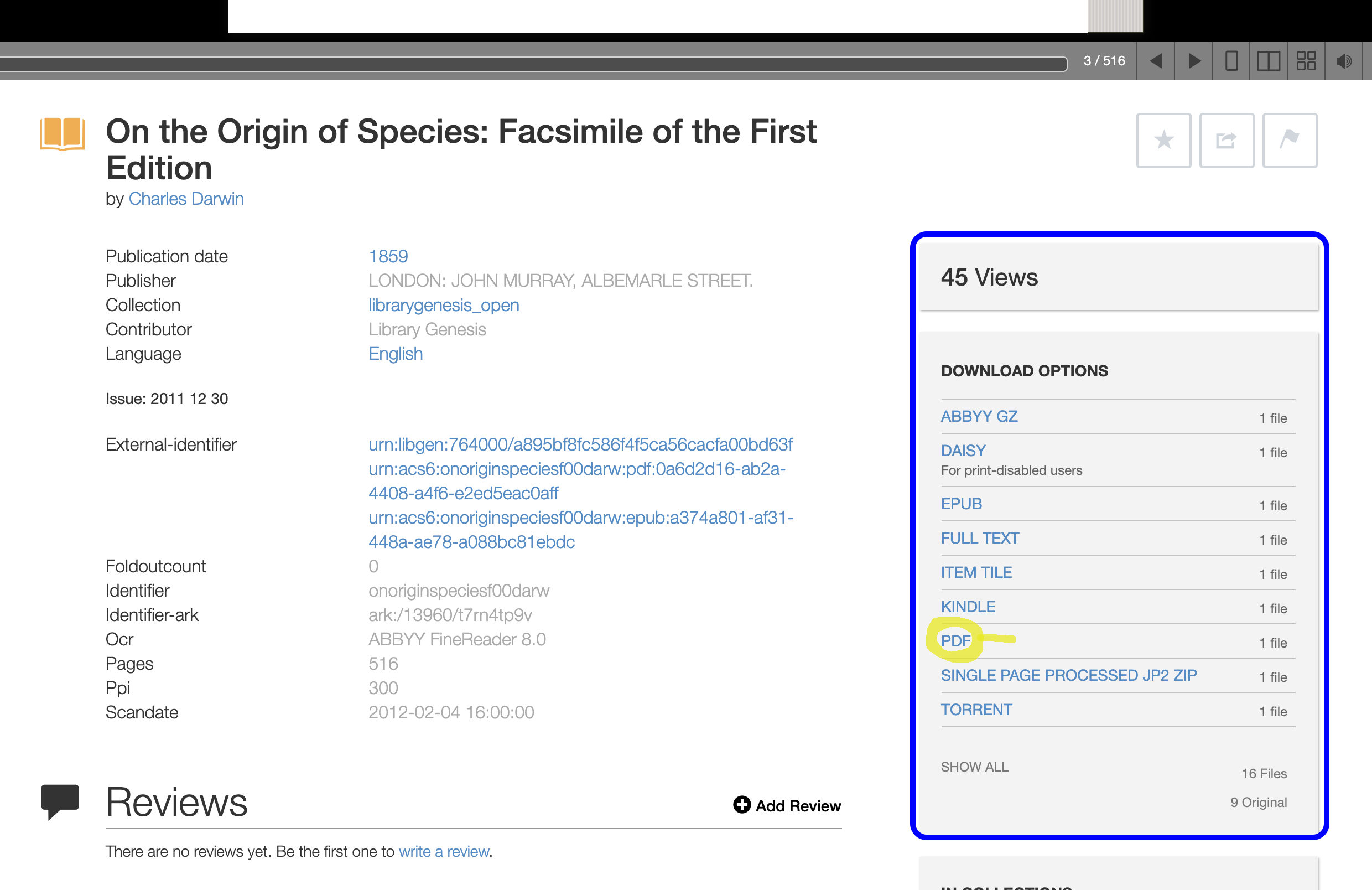Download the KINDLE format
1372x890 pixels.
tap(968, 606)
